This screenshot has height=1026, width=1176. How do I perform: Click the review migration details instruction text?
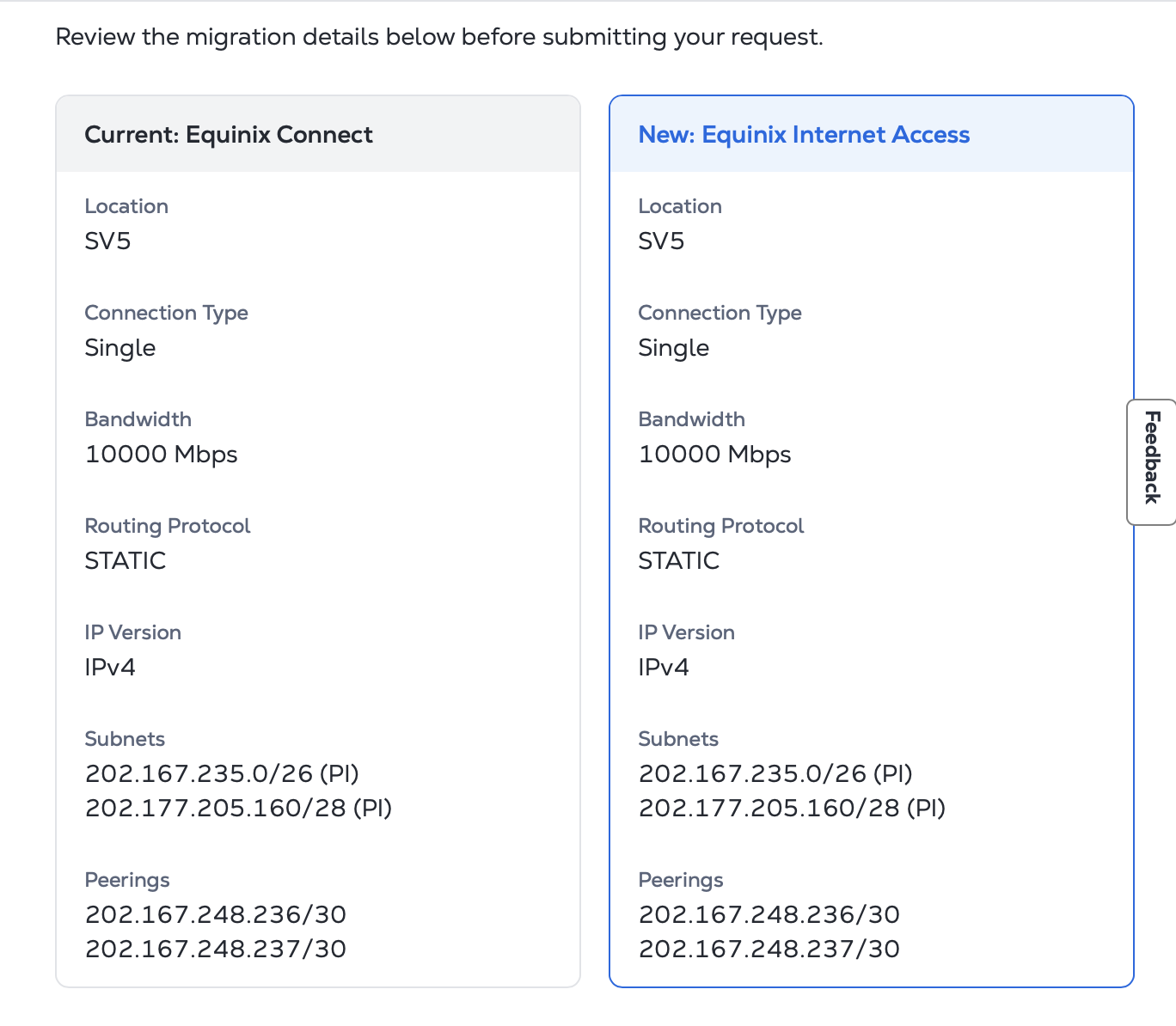(x=439, y=37)
